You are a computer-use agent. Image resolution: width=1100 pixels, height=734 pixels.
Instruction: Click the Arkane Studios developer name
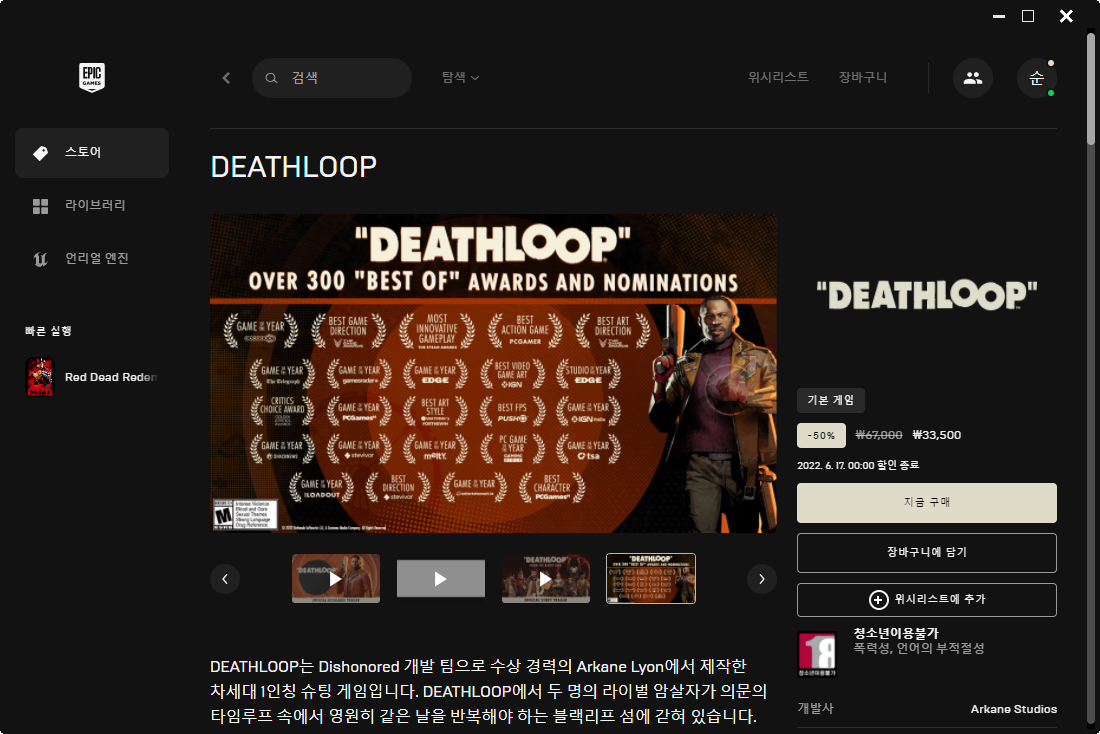point(1014,709)
